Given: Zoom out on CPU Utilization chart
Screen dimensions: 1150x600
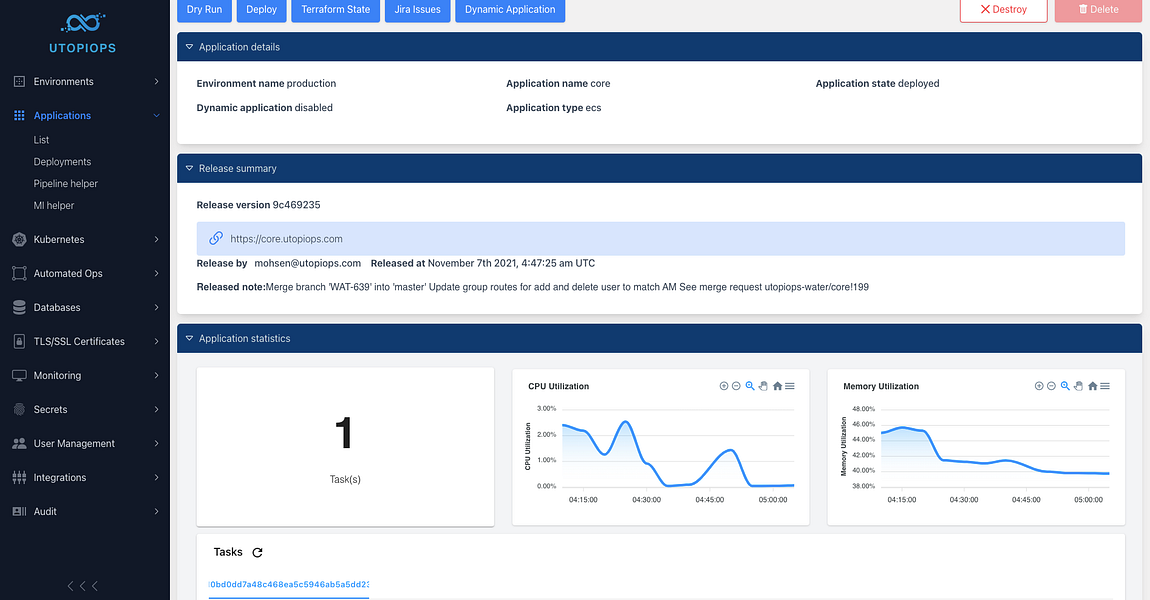Looking at the screenshot, I should tap(736, 386).
